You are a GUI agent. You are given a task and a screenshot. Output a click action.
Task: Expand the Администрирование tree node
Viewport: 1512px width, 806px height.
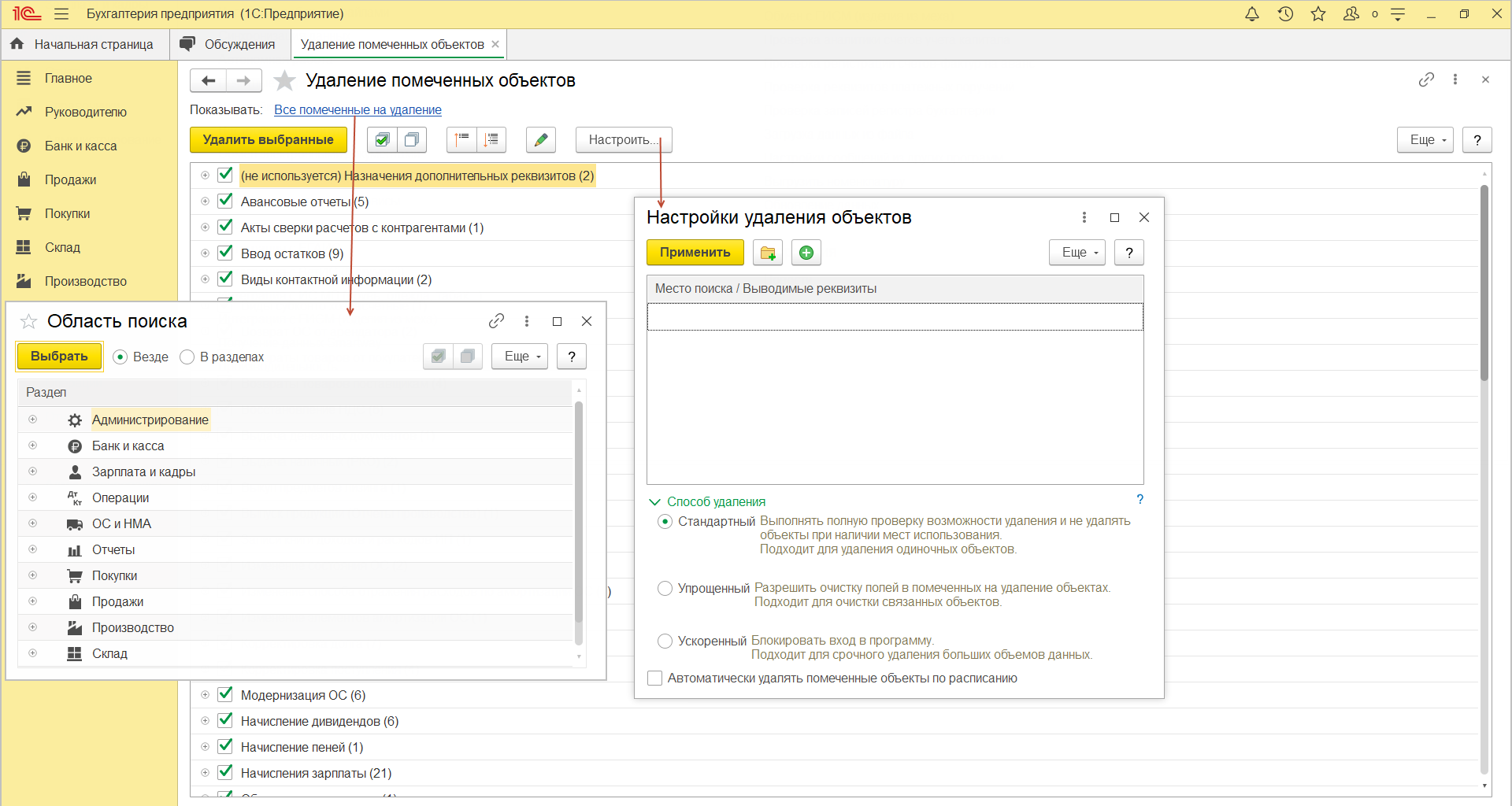point(32,420)
